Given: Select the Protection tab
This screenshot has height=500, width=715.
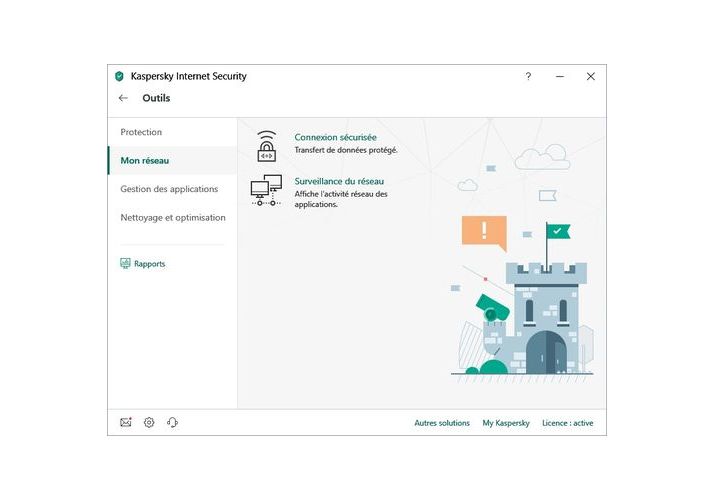Looking at the screenshot, I should pyautogui.click(x=141, y=132).
